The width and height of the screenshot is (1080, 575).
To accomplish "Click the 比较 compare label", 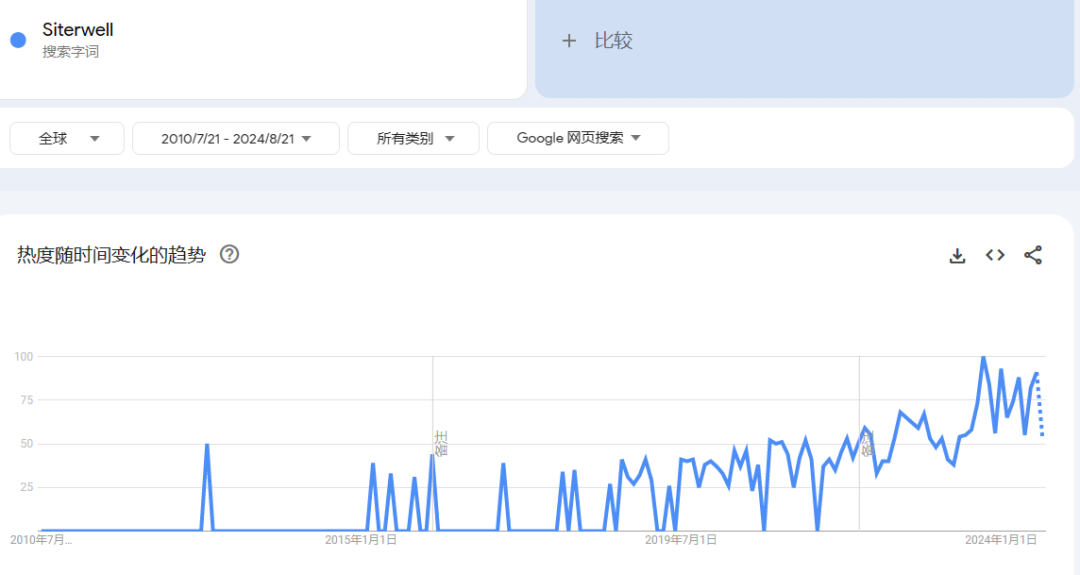I will [613, 41].
